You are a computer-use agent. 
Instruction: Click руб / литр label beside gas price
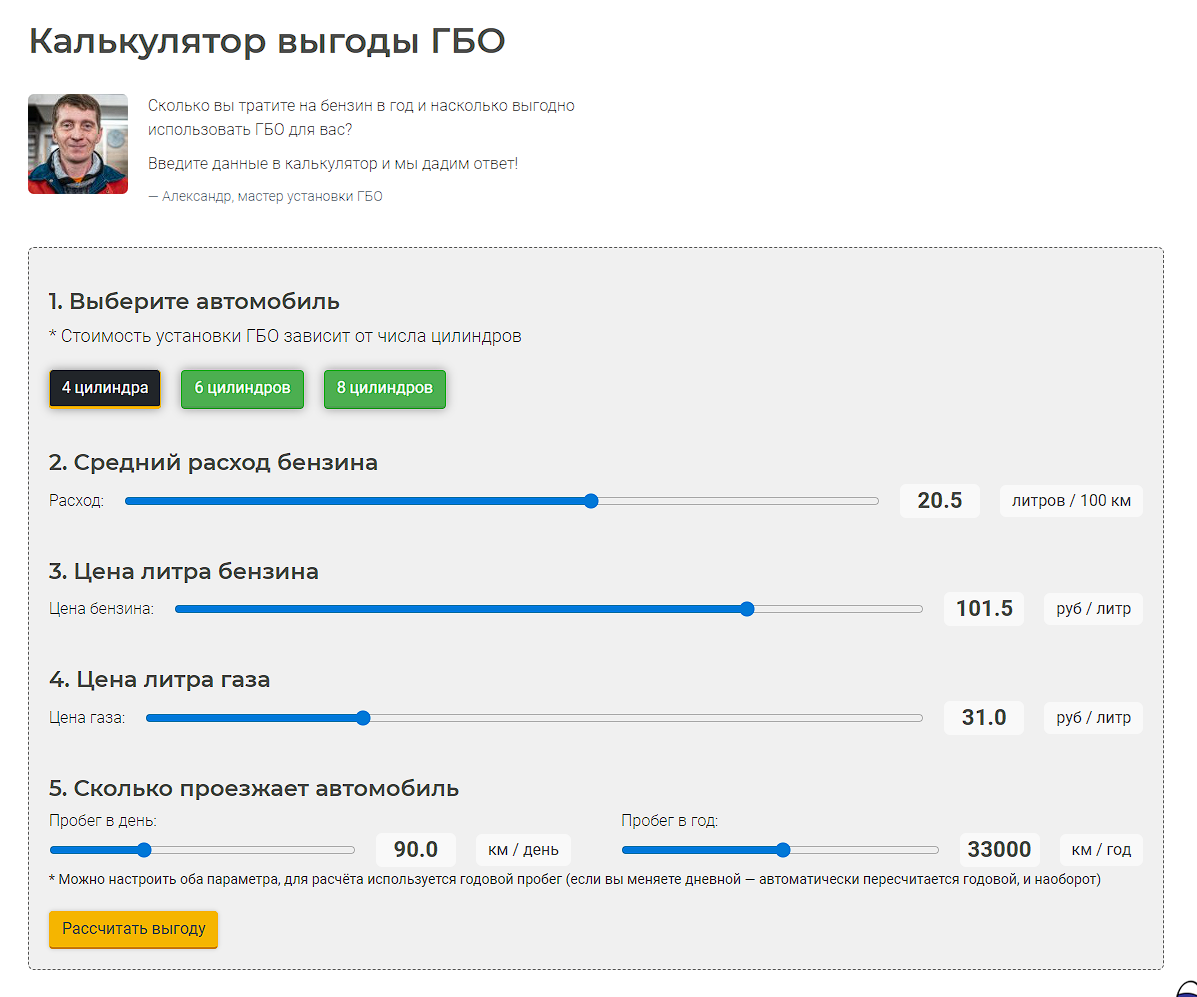coord(1093,718)
